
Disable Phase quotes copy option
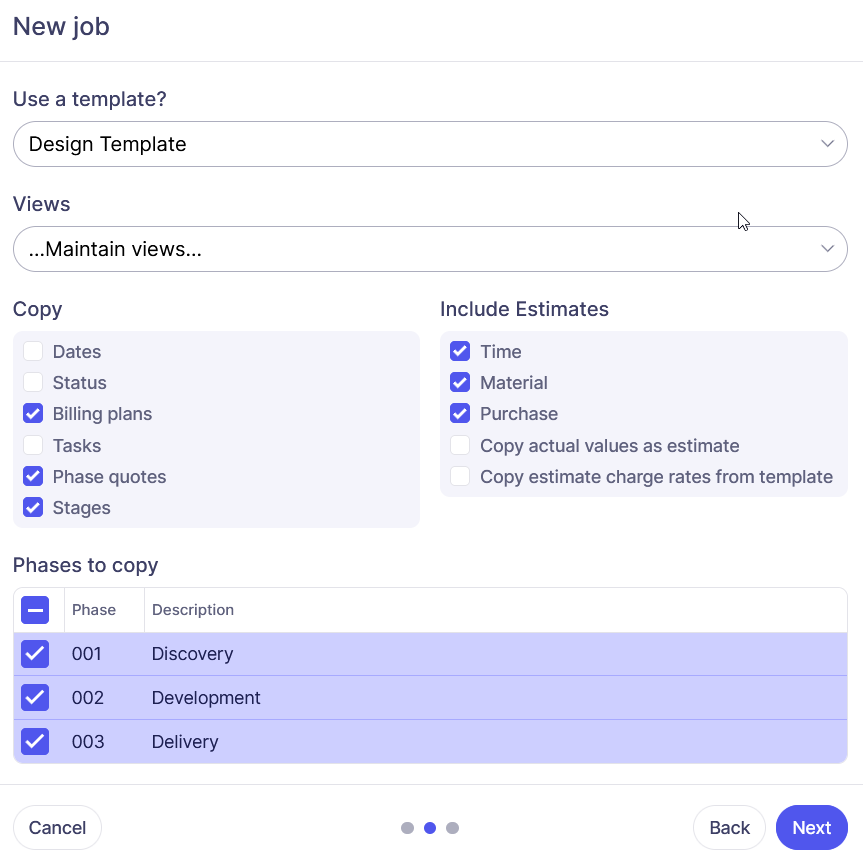tap(33, 477)
